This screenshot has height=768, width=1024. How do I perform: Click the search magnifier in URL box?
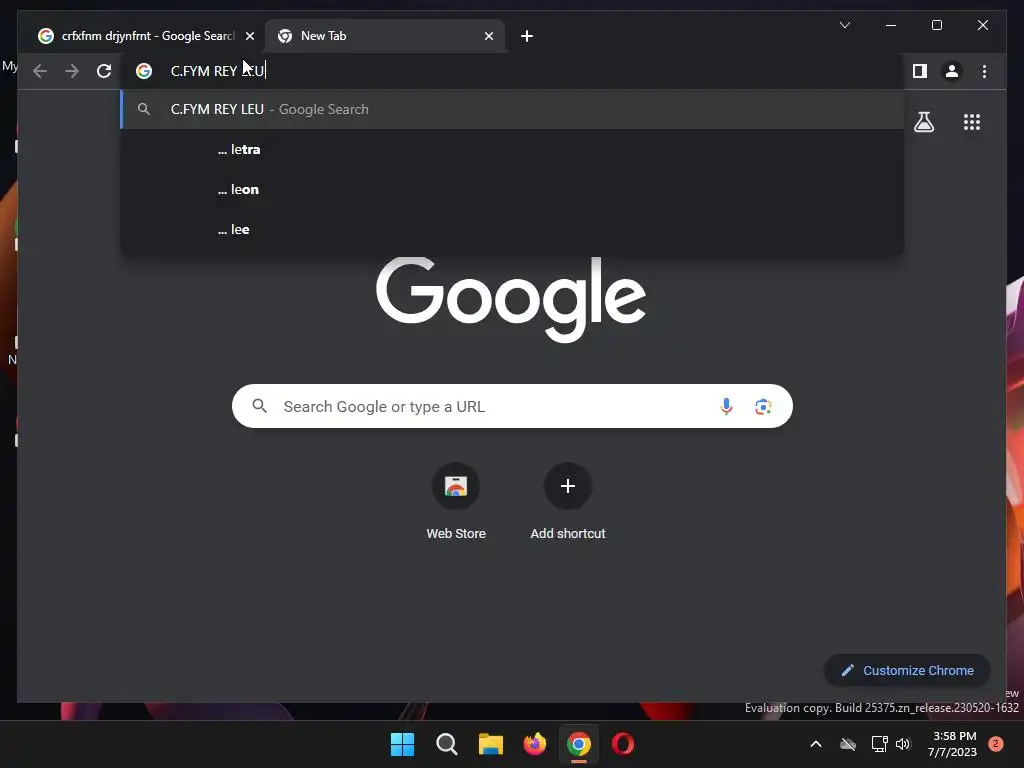[x=259, y=406]
